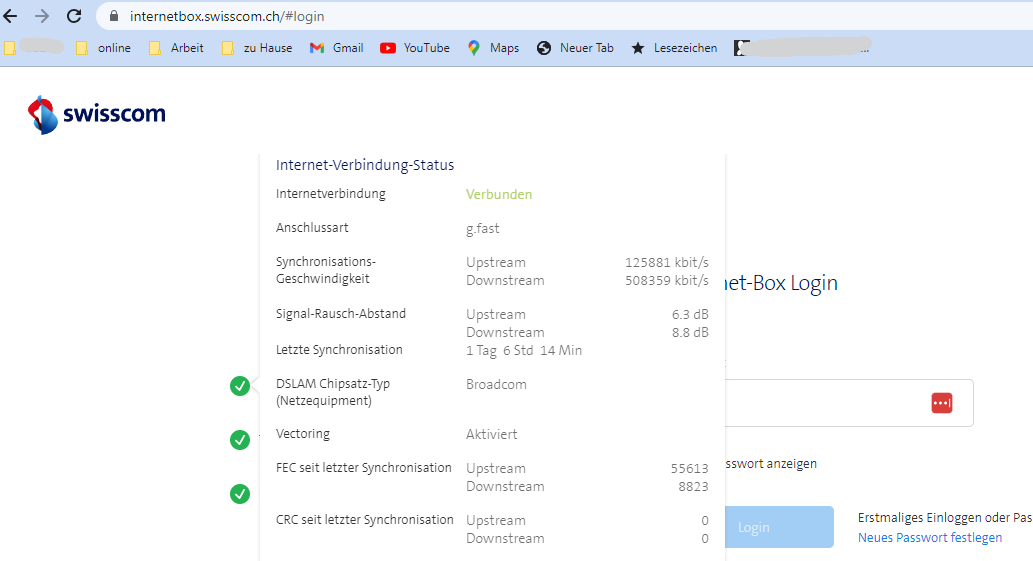The width and height of the screenshot is (1033, 561).
Task: Click green checkmark beside Vectoring
Action: [240, 439]
